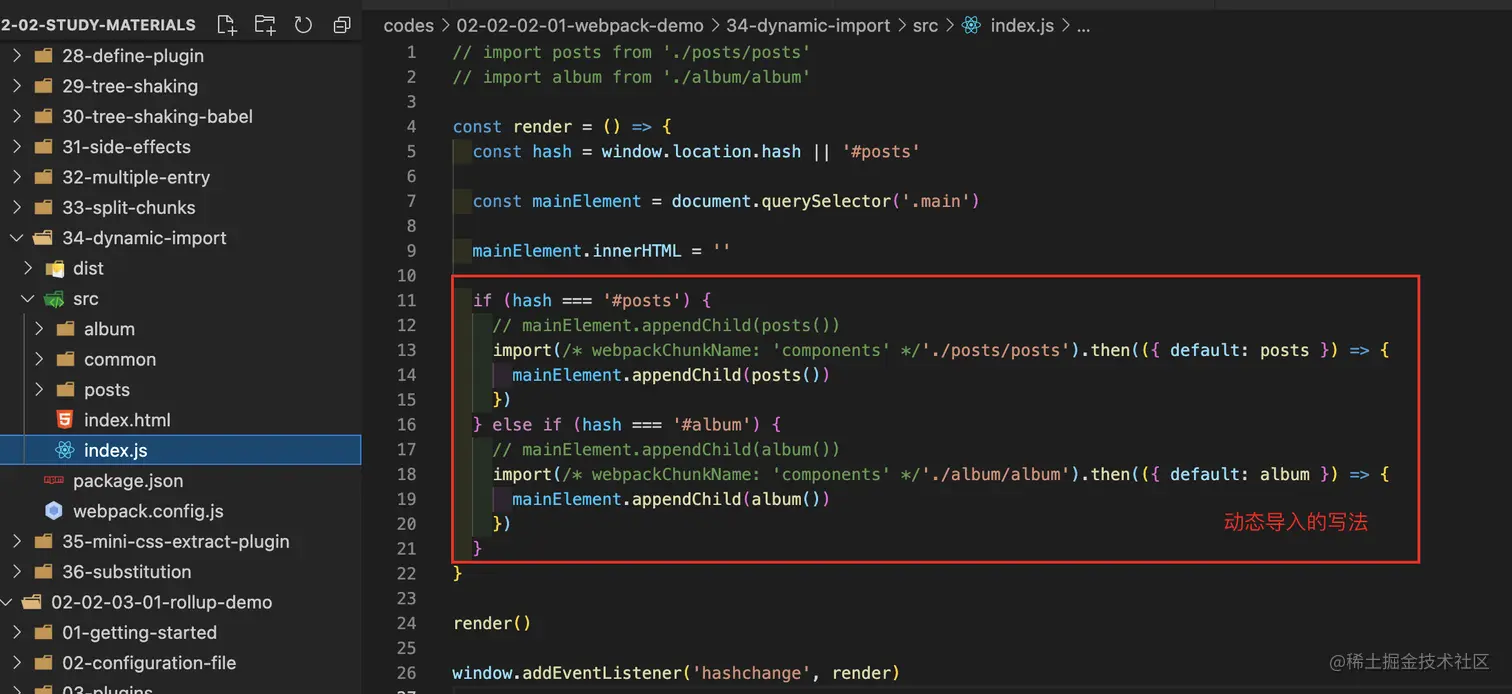Screen dimensions: 1512x694
Task: Open the common folder under src
Action: 120,359
